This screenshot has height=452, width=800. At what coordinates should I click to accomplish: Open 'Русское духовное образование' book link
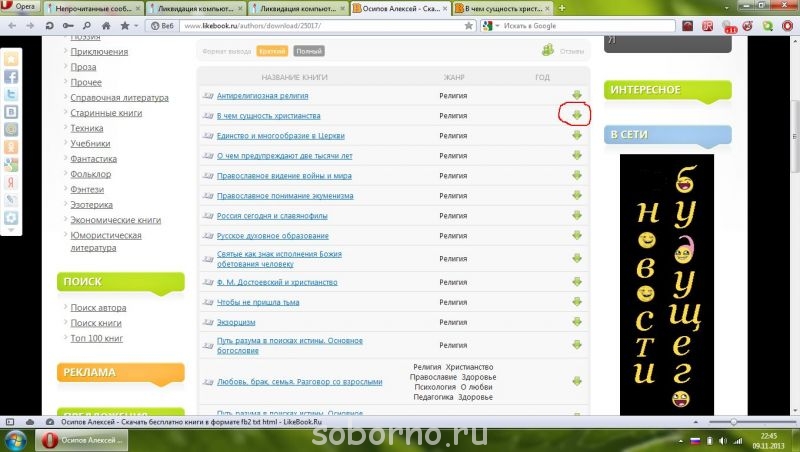[272, 236]
